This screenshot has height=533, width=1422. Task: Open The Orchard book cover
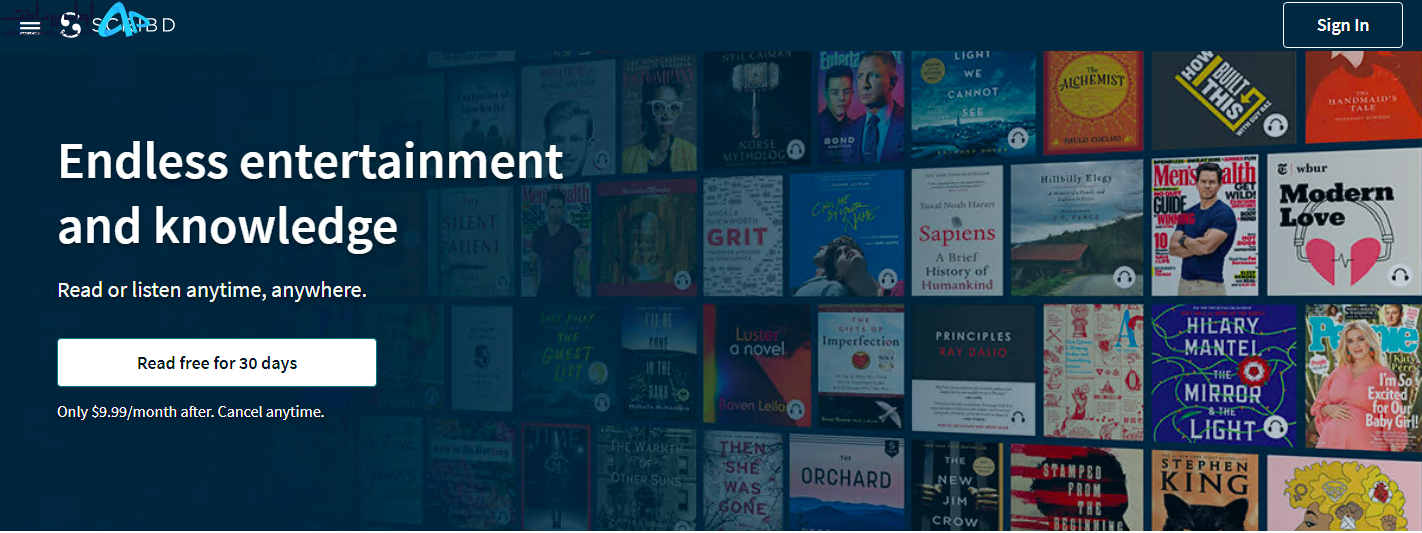[x=845, y=482]
